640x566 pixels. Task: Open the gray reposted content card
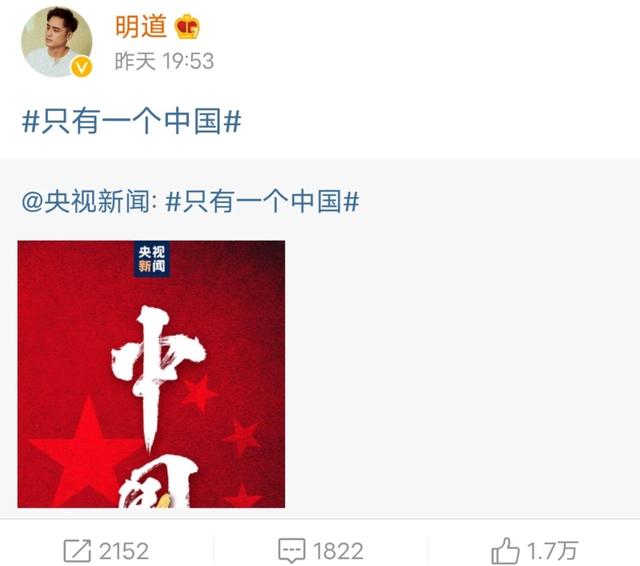click(320, 338)
